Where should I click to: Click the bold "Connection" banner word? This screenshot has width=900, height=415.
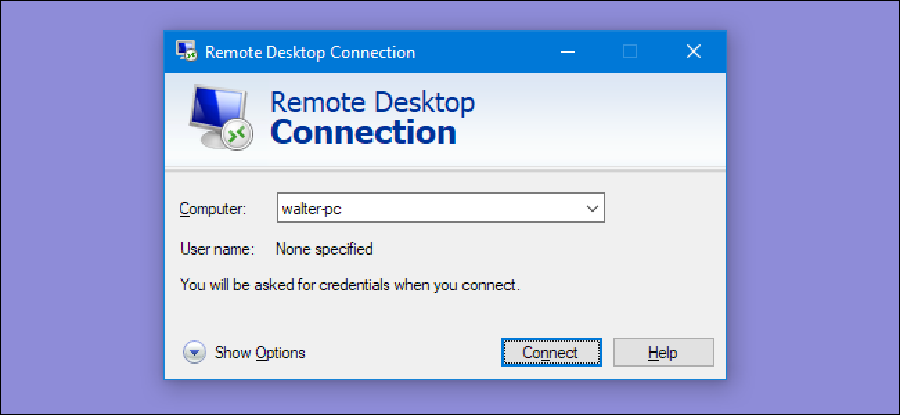pyautogui.click(x=364, y=132)
